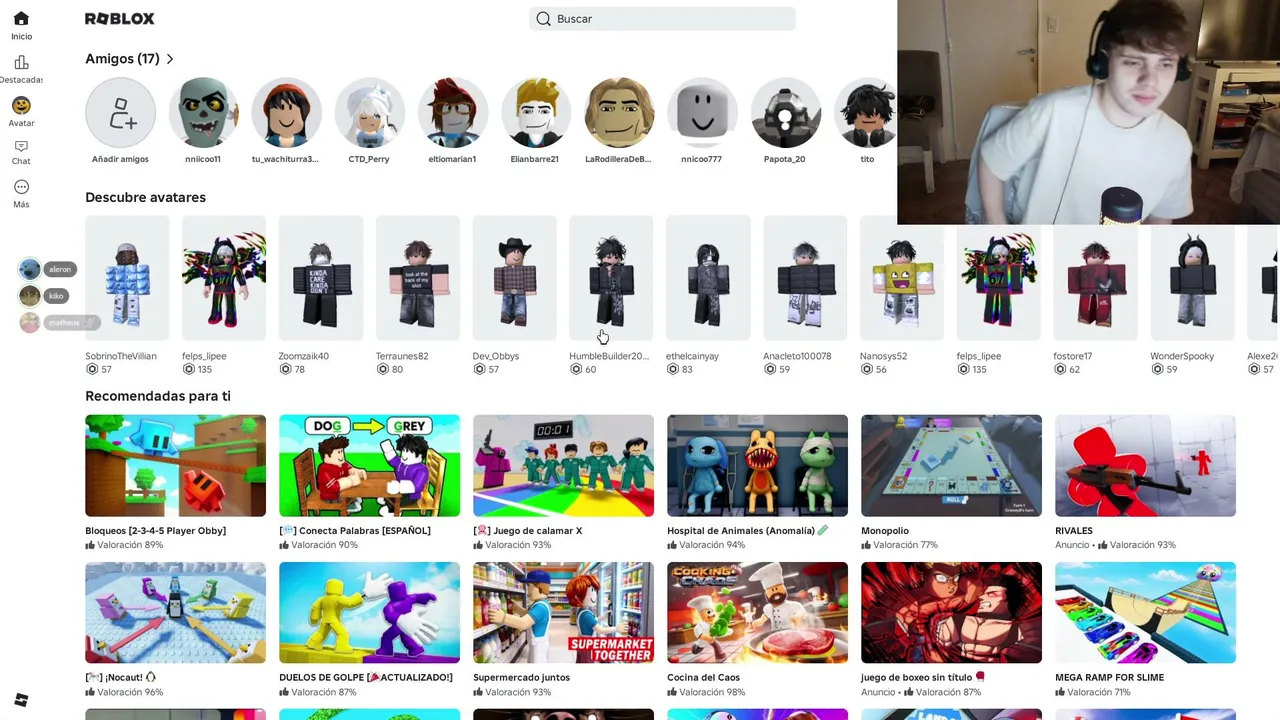Open the Destacadas charts icon
The width and height of the screenshot is (1280, 720).
[x=21, y=63]
